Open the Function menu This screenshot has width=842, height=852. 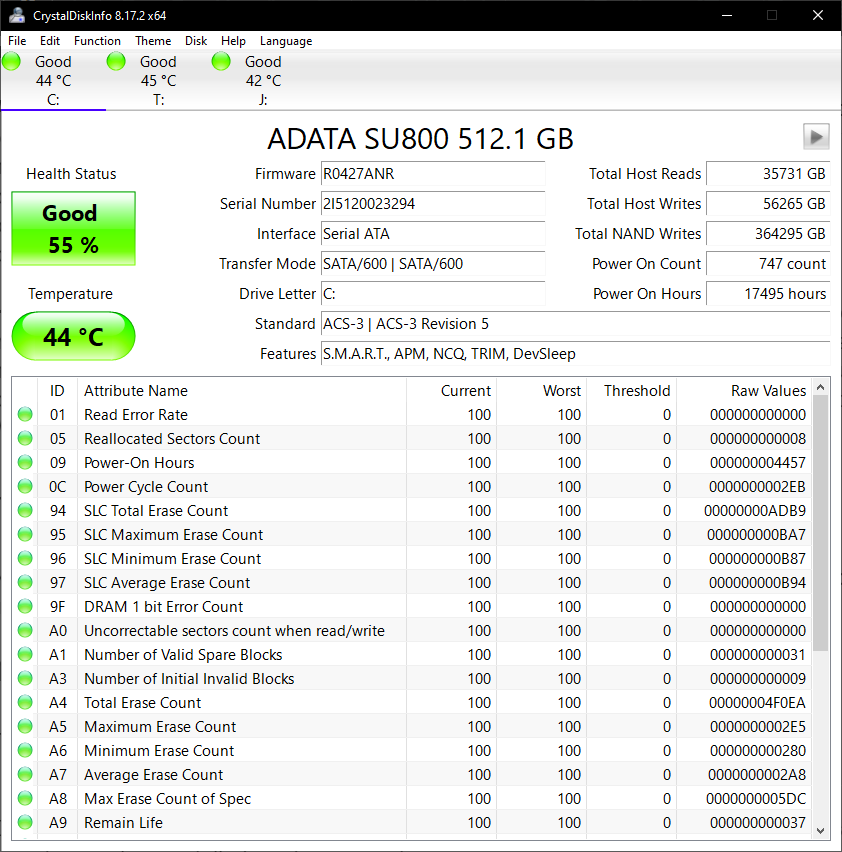coord(97,41)
